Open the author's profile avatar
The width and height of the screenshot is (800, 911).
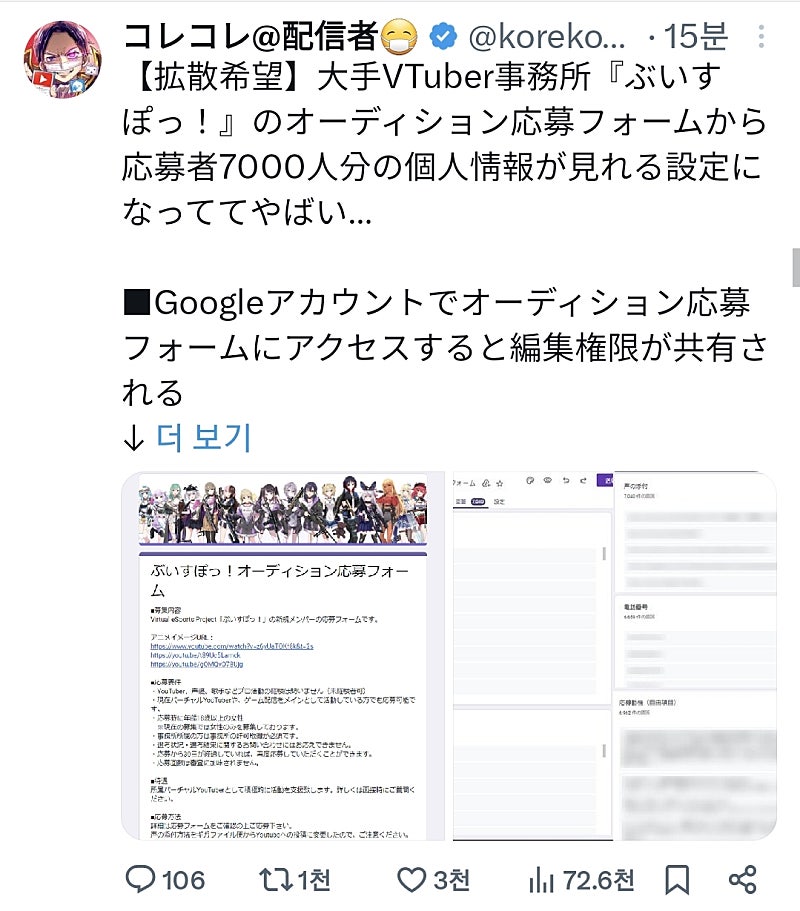pyautogui.click(x=63, y=59)
